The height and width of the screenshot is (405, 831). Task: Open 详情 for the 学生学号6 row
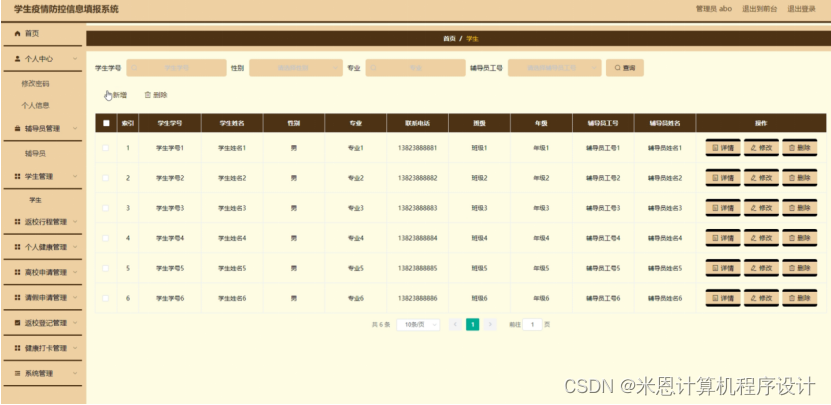pyautogui.click(x=723, y=298)
